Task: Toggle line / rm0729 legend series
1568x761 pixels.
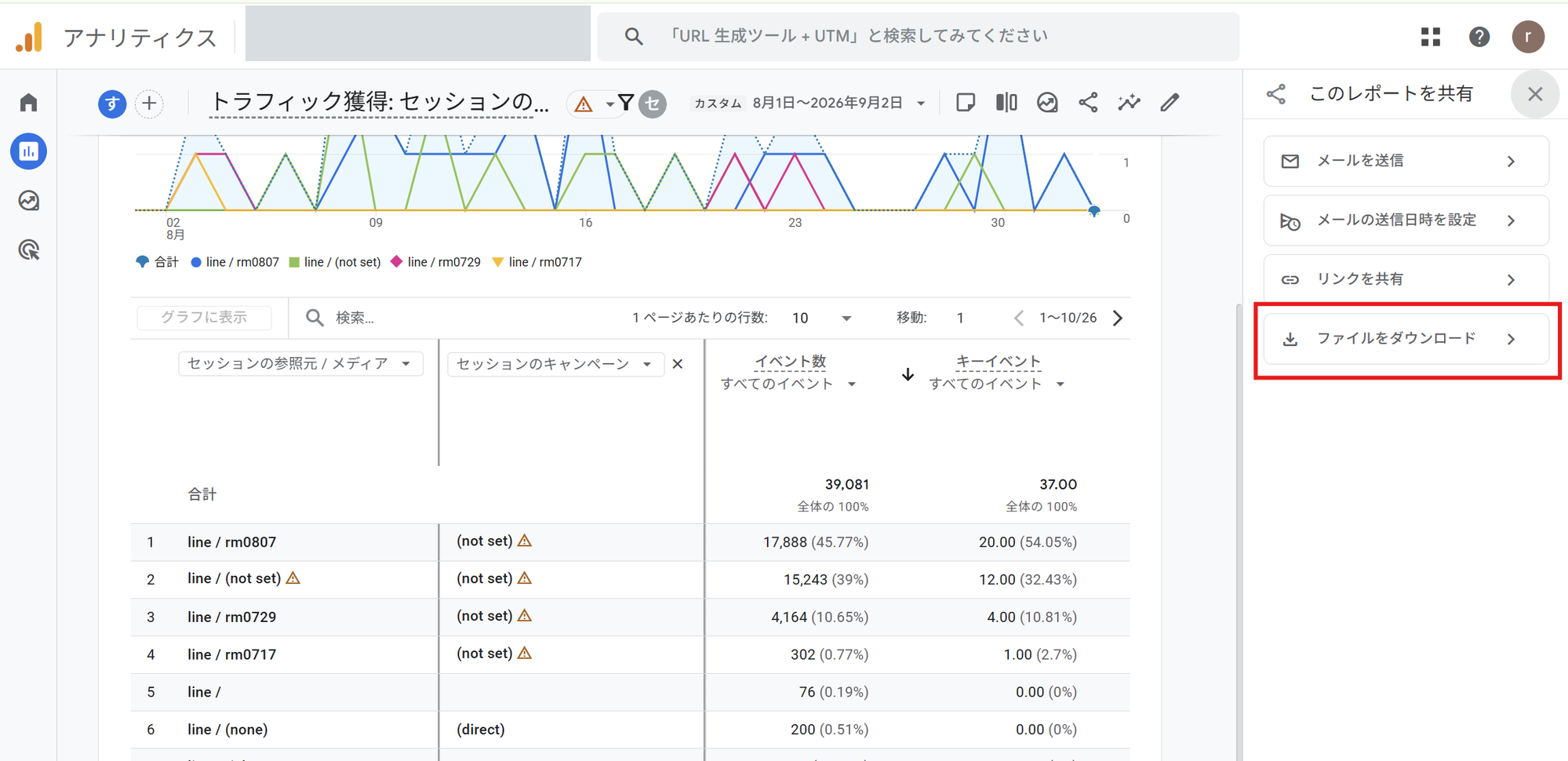Action: tap(435, 262)
